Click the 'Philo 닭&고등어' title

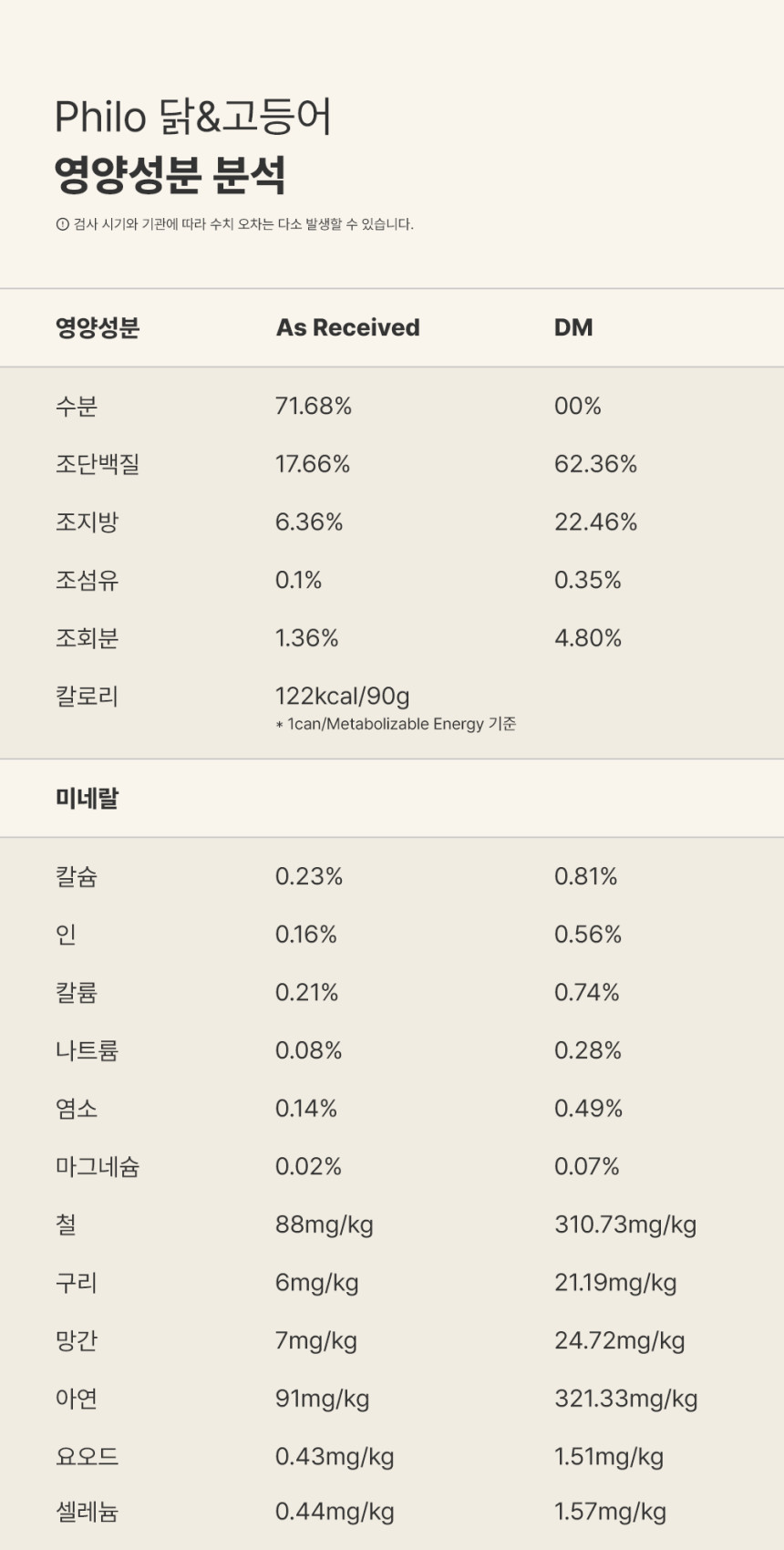click(192, 117)
